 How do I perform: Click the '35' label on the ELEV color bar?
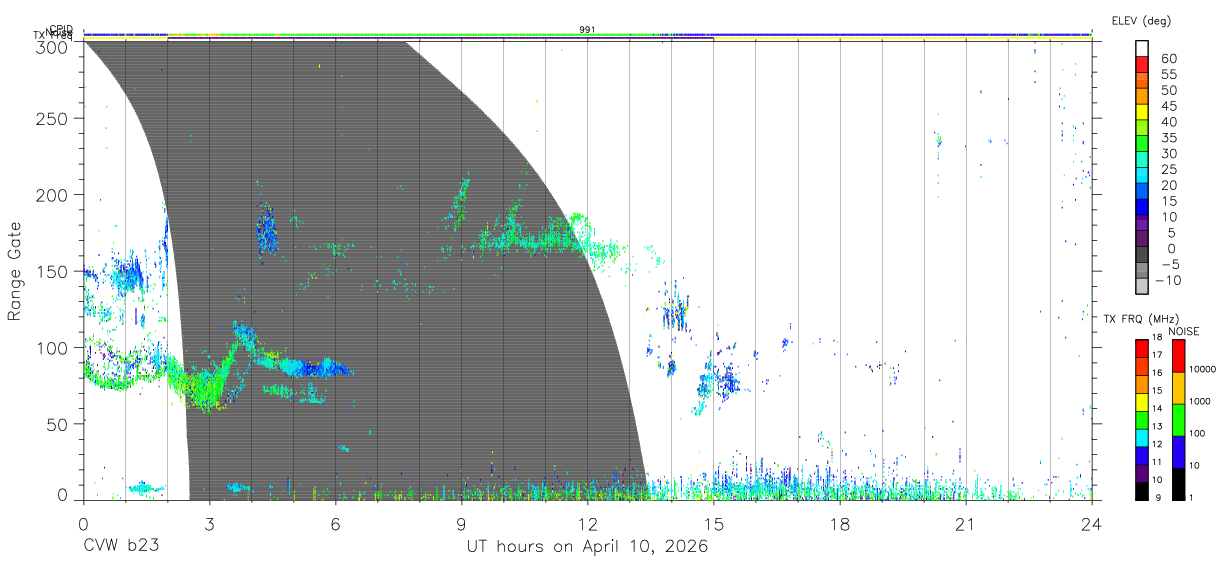[1169, 138]
